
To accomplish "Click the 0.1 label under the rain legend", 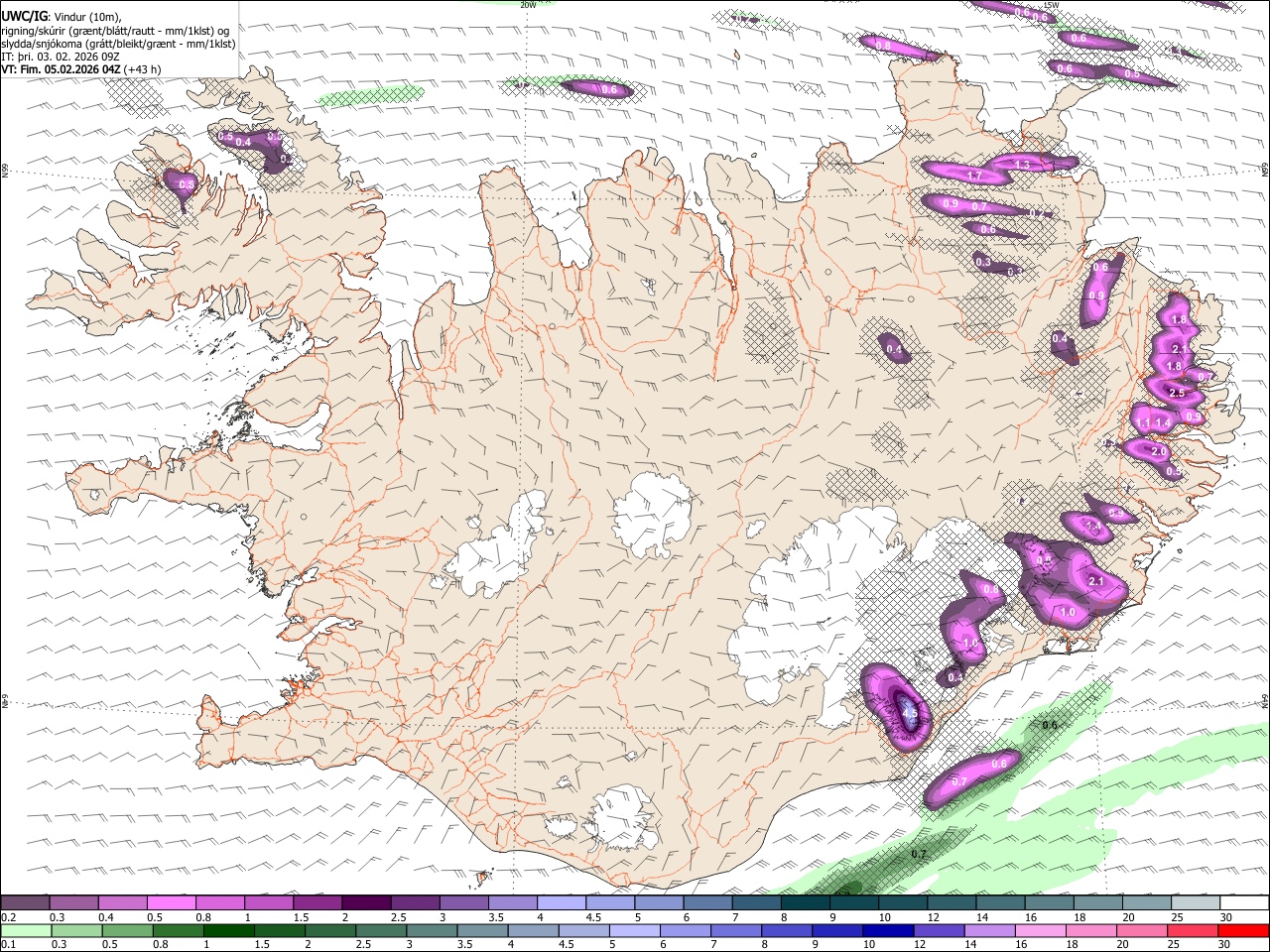I will click(x=8, y=944).
